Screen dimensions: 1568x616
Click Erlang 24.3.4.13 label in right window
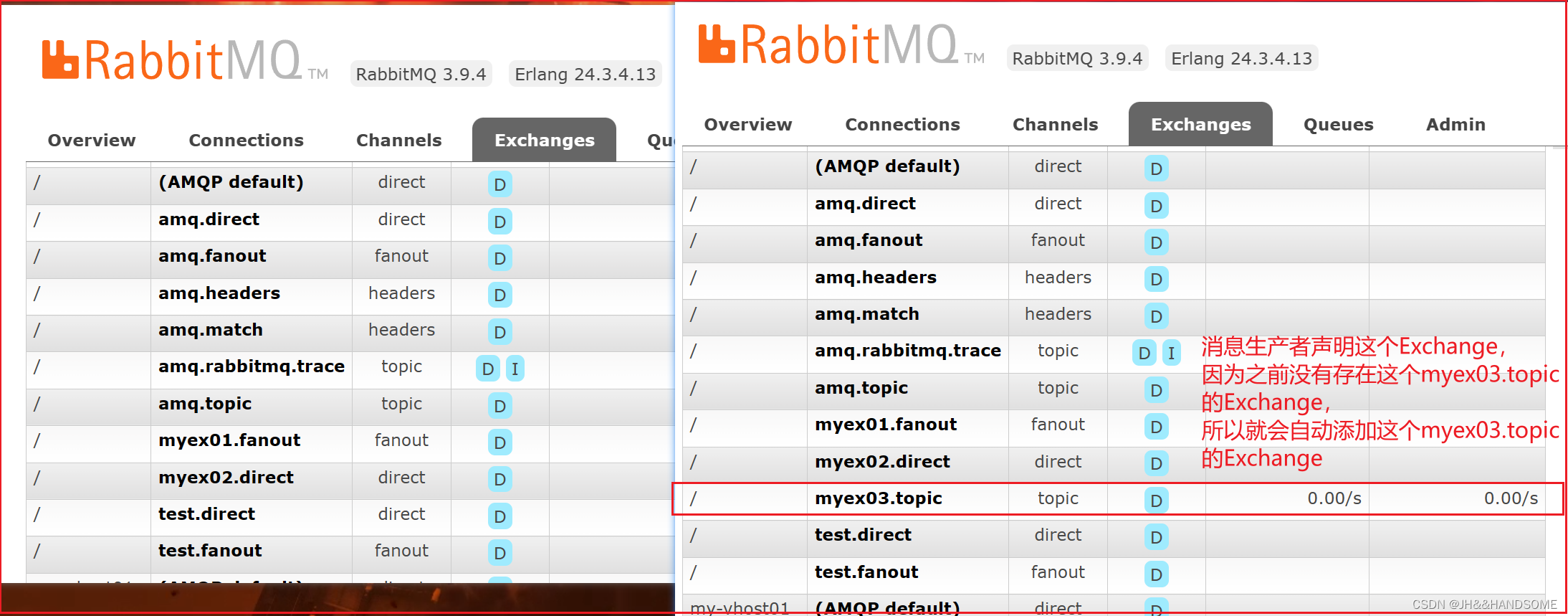point(1242,59)
